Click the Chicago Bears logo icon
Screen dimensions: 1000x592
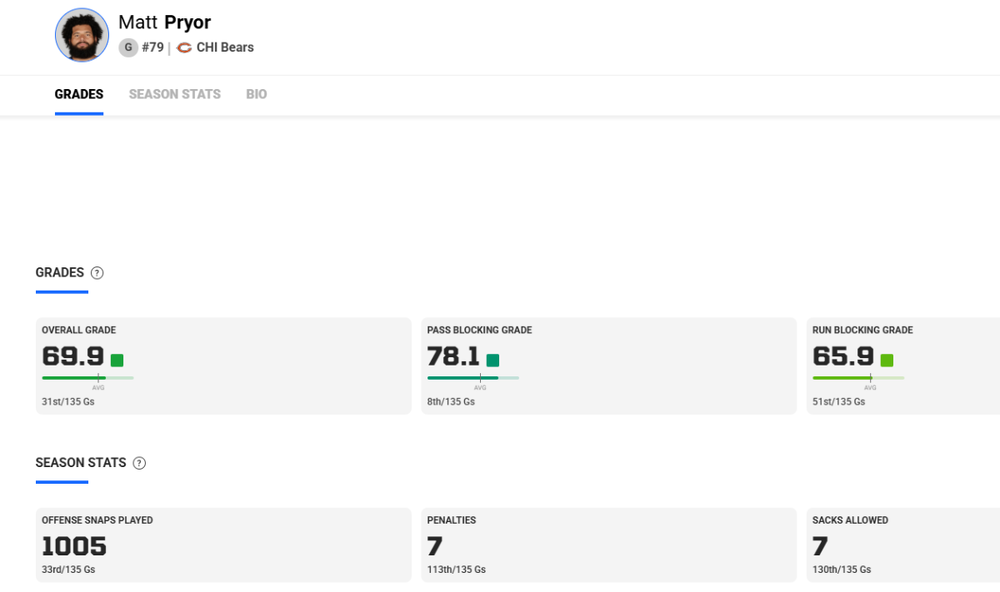(x=184, y=48)
